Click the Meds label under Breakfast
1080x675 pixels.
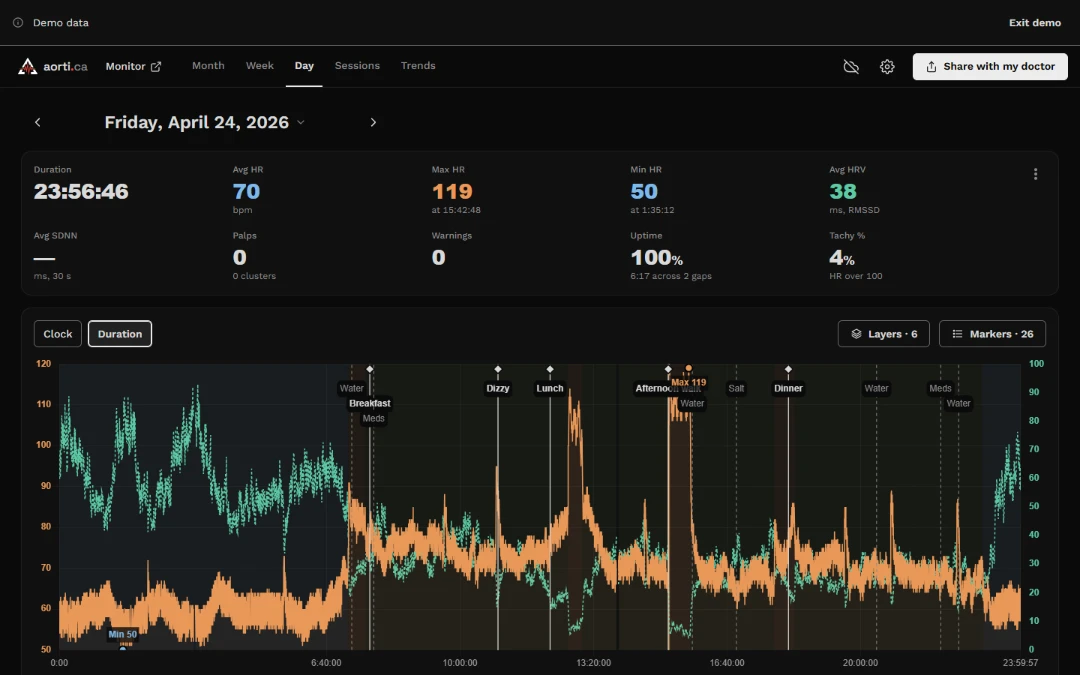[373, 418]
